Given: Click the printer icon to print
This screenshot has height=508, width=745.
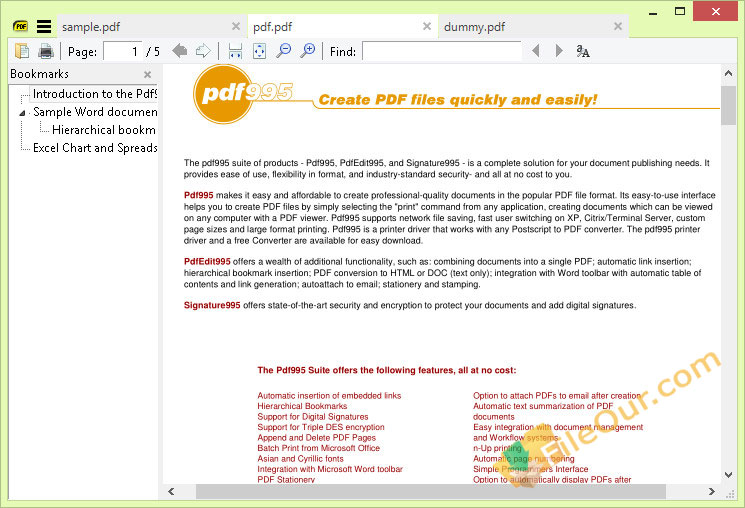Looking at the screenshot, I should pos(46,51).
